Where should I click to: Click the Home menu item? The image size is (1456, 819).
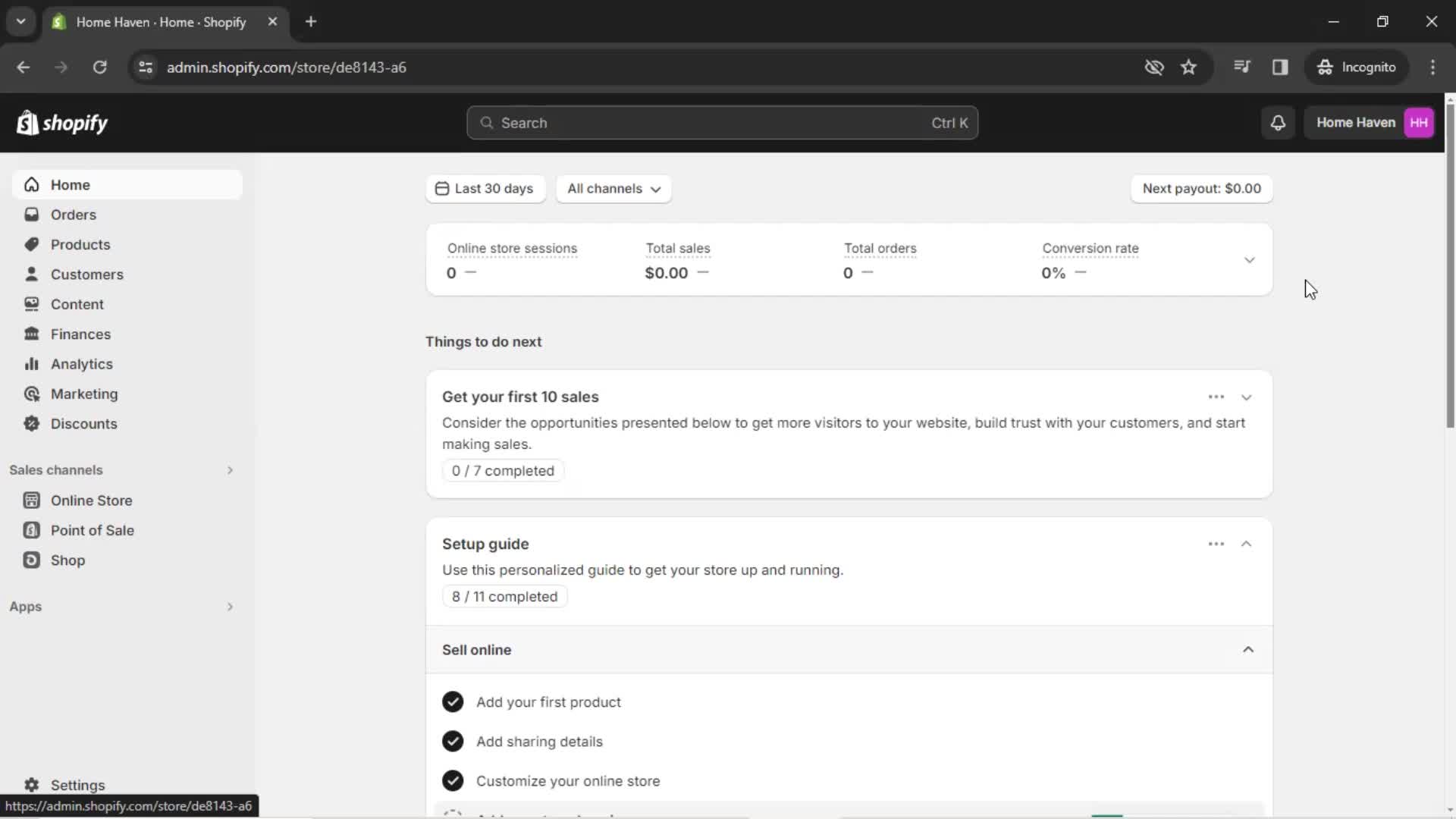click(x=70, y=184)
